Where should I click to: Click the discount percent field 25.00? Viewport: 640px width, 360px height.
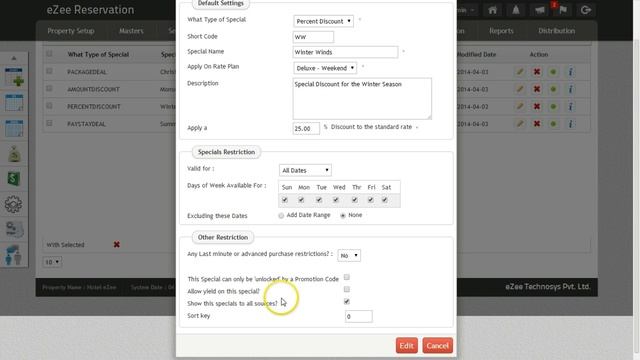(x=306, y=129)
